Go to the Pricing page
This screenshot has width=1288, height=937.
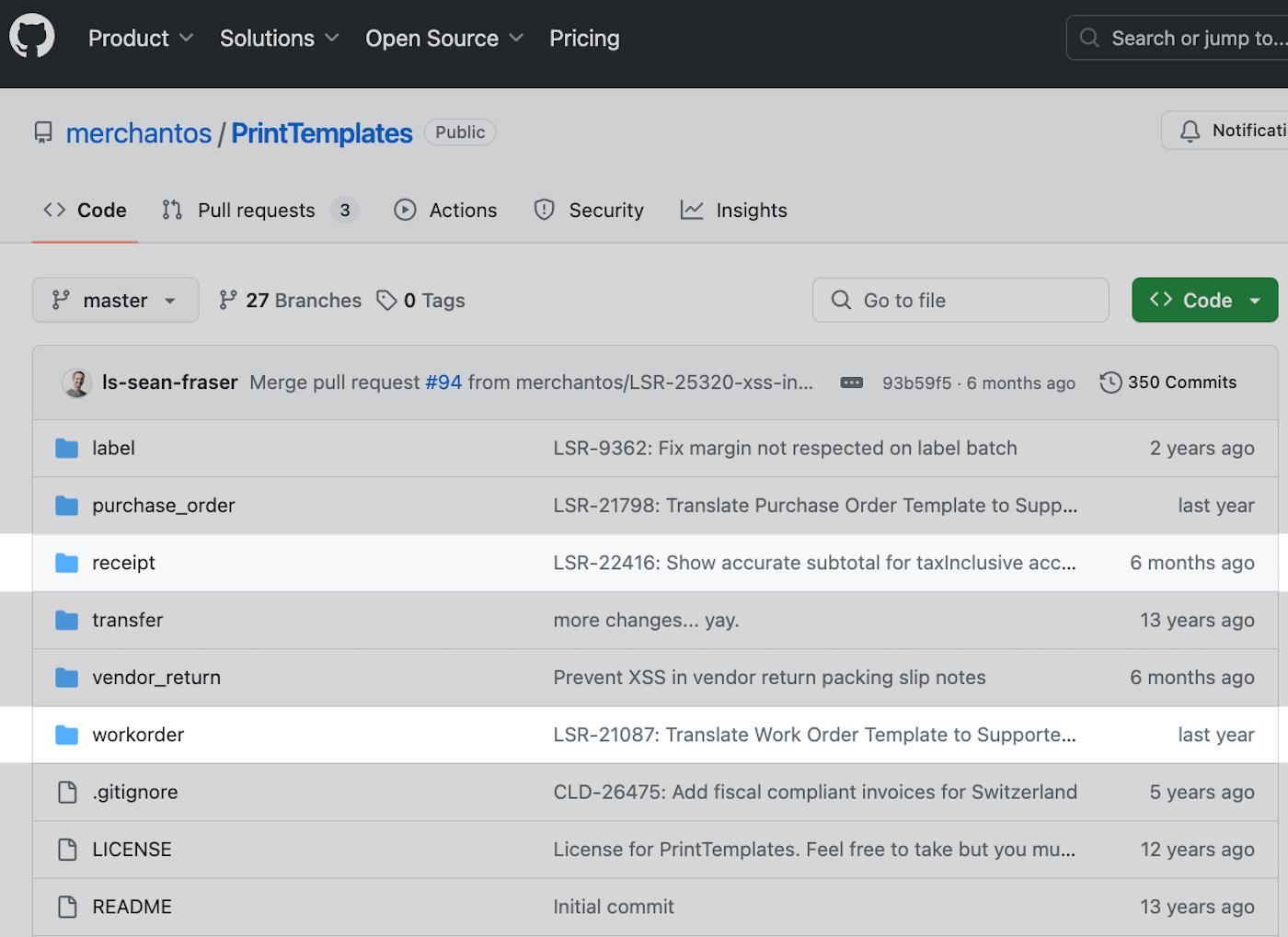(x=584, y=38)
